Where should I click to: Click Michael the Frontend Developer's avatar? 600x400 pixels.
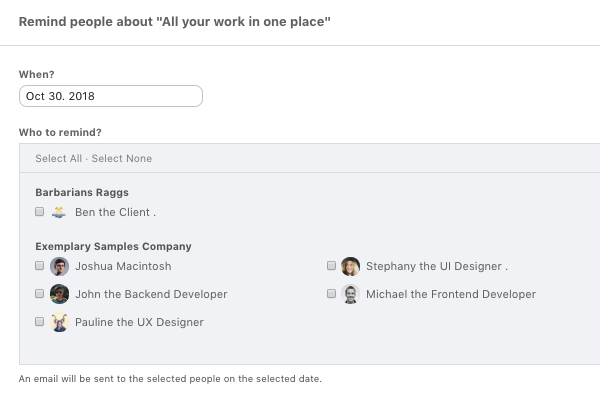tap(351, 294)
